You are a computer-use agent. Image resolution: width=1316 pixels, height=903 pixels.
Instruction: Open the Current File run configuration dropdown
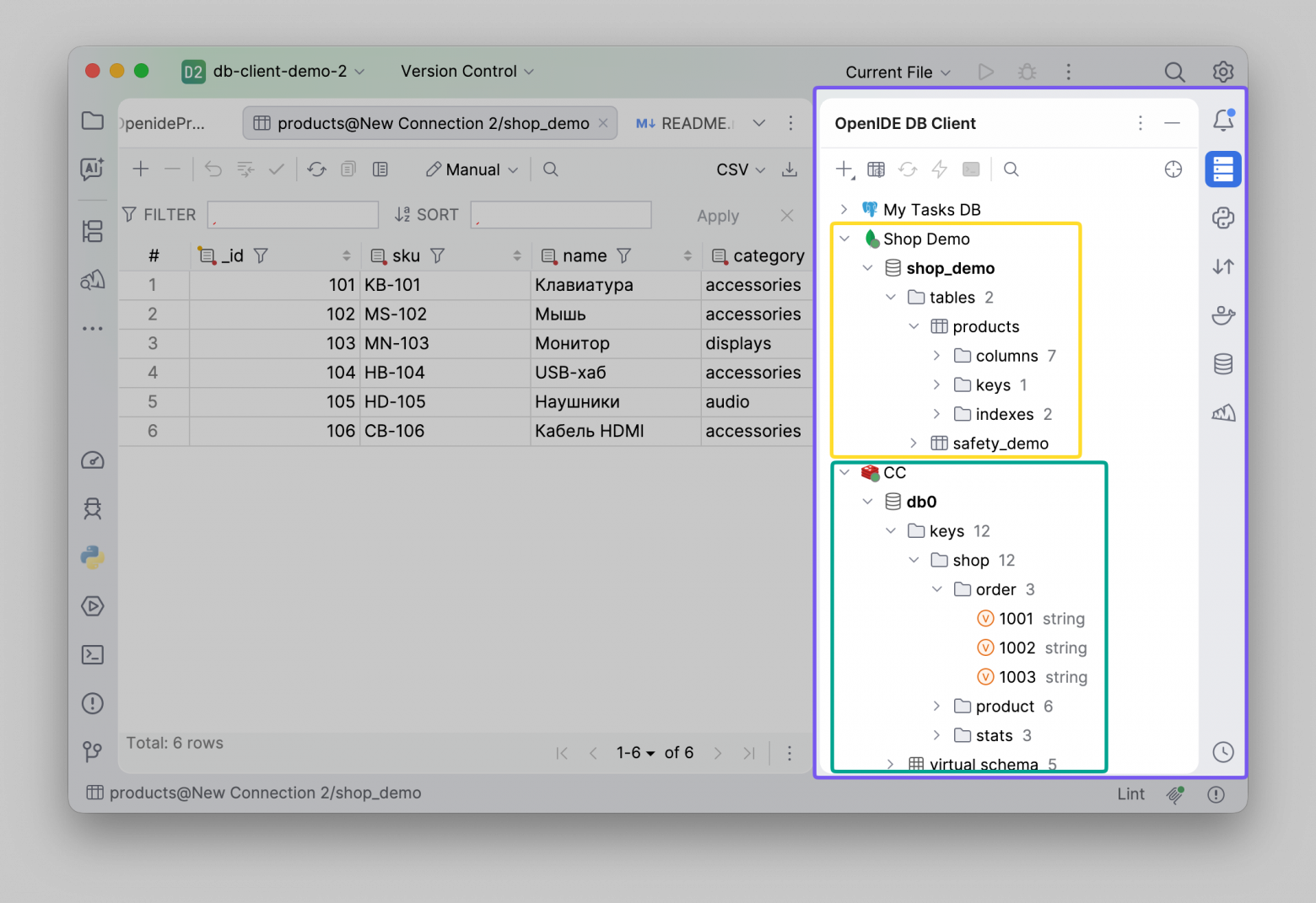coord(898,73)
